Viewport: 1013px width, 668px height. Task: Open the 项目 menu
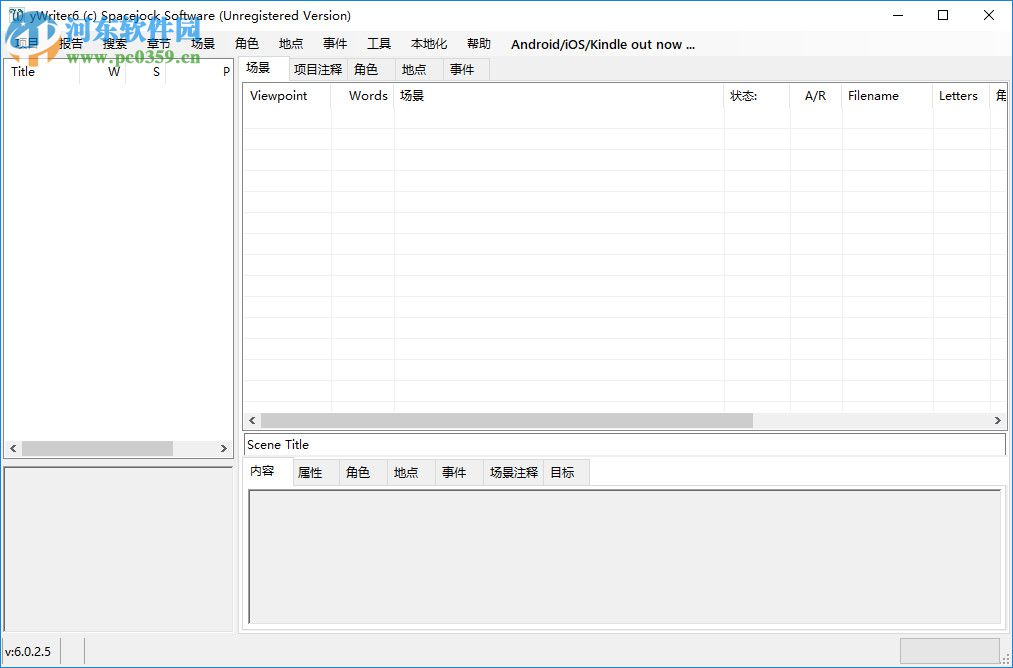click(x=25, y=43)
